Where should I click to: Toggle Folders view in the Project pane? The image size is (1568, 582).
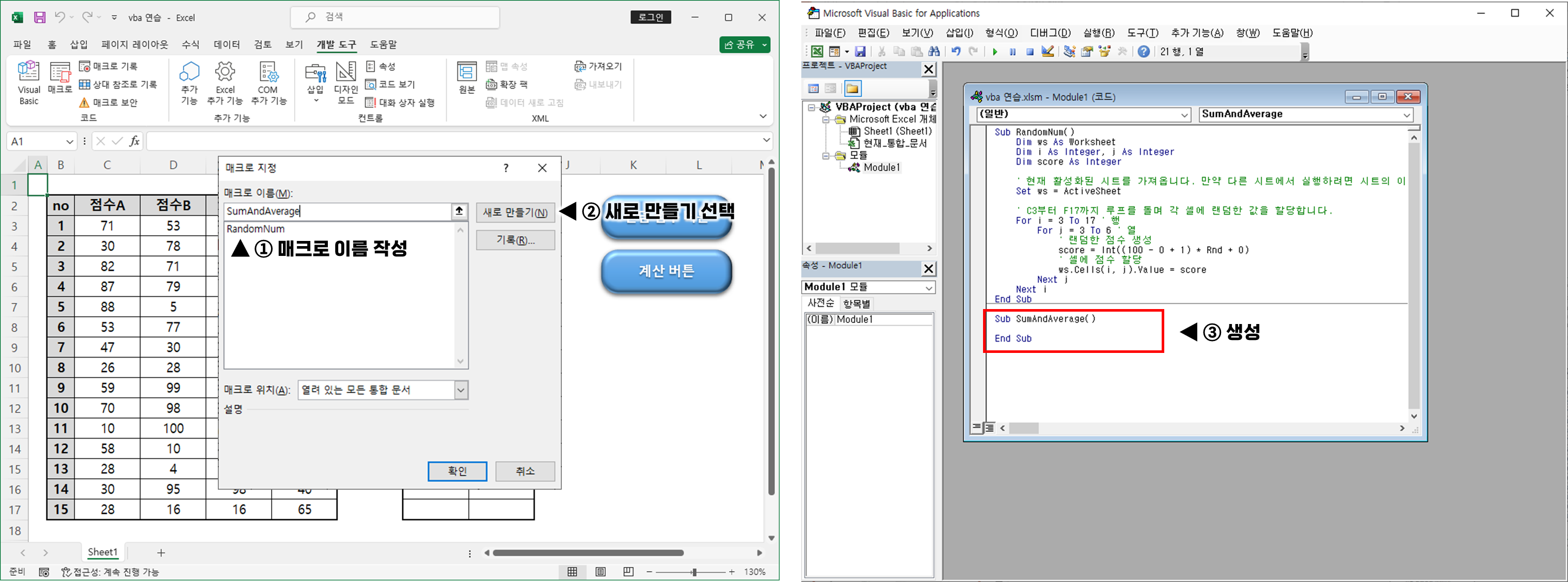point(852,89)
